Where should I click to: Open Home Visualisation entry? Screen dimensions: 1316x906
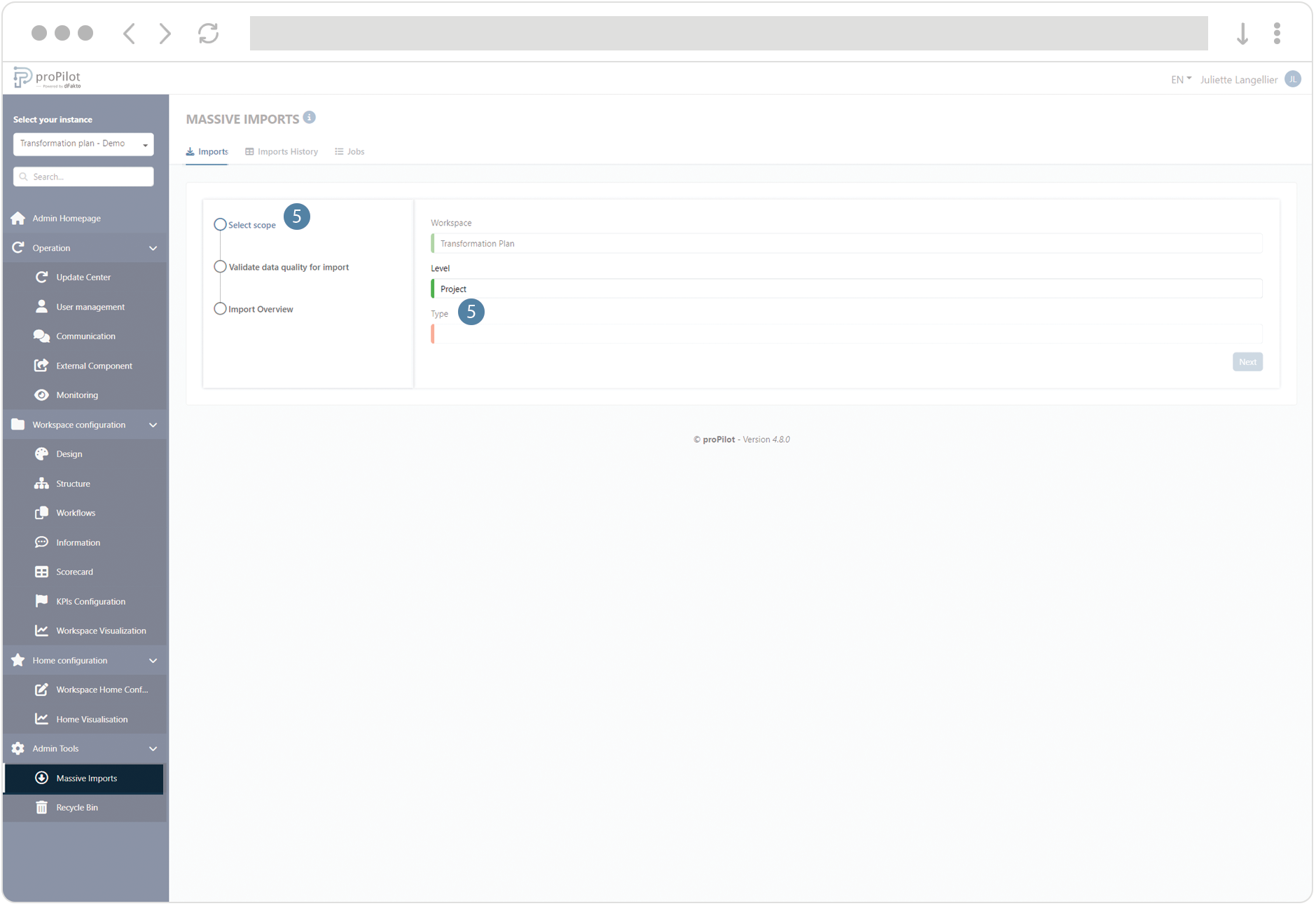point(85,719)
